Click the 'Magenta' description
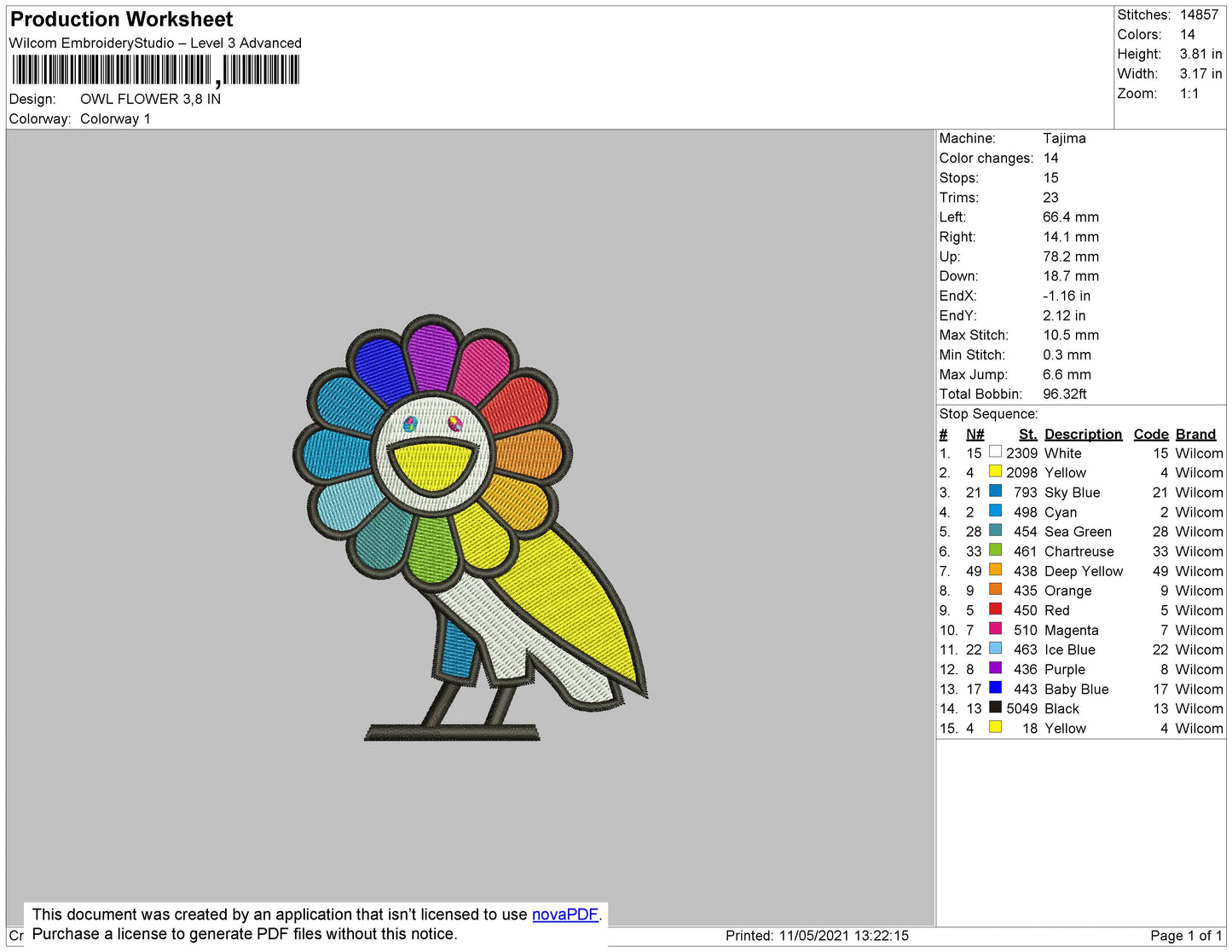Screen dimensions: 1232x952 (1071, 631)
